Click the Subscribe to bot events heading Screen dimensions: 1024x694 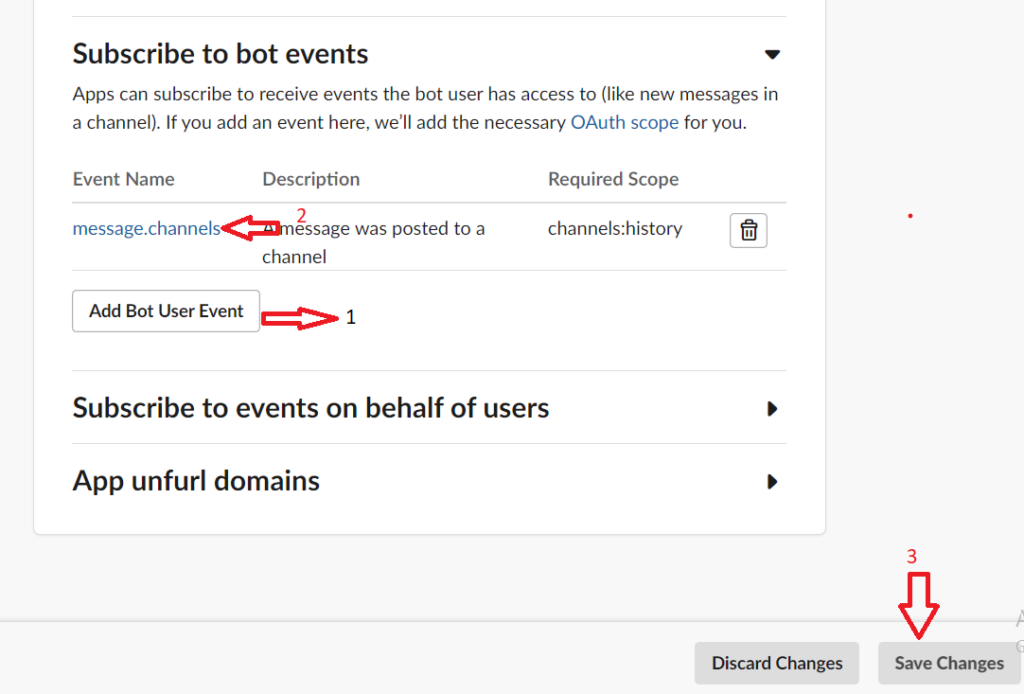point(221,54)
